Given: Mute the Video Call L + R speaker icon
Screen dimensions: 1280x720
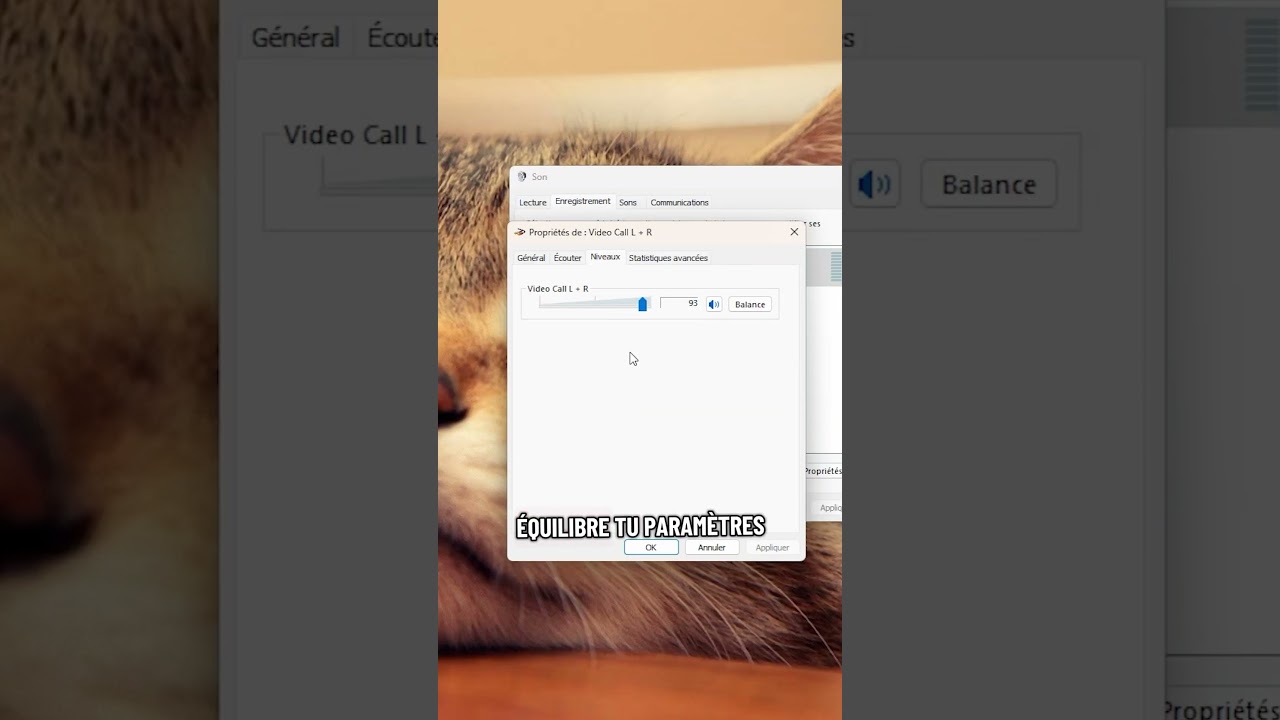Looking at the screenshot, I should pyautogui.click(x=713, y=304).
